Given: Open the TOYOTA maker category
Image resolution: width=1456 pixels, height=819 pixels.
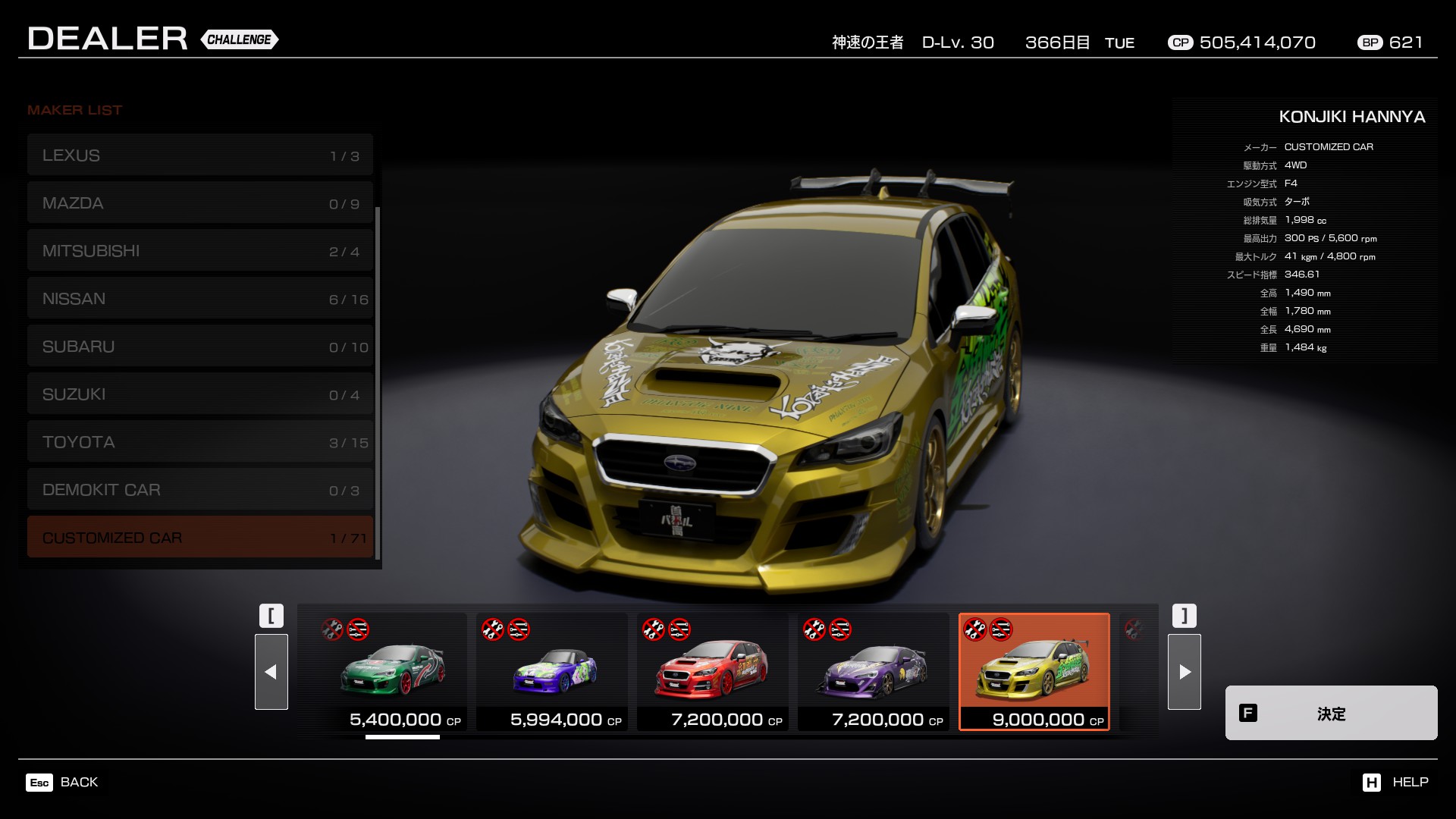Looking at the screenshot, I should [199, 442].
